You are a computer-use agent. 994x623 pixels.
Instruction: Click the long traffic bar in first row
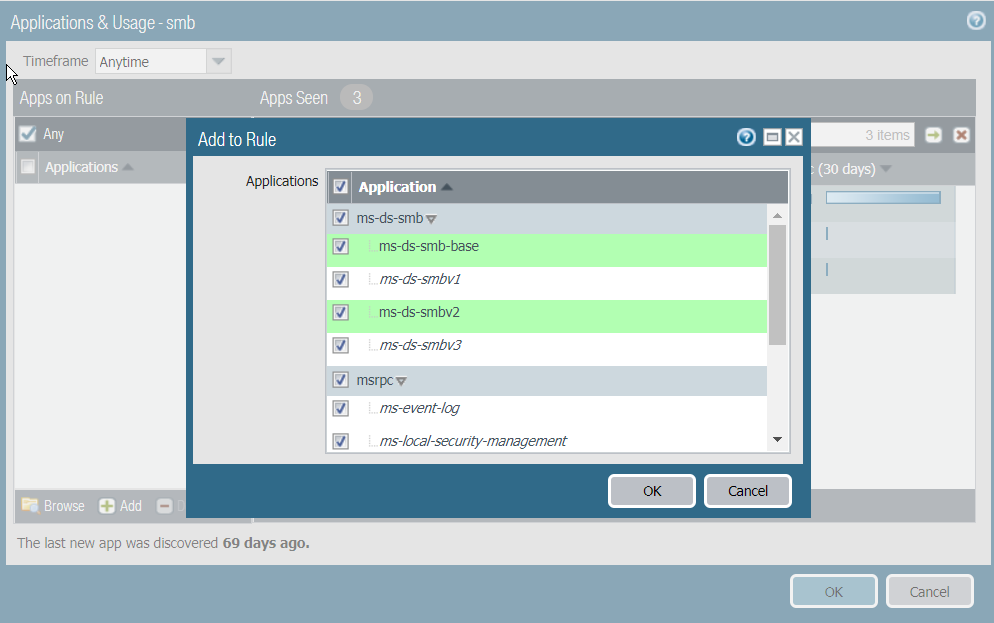coord(883,198)
